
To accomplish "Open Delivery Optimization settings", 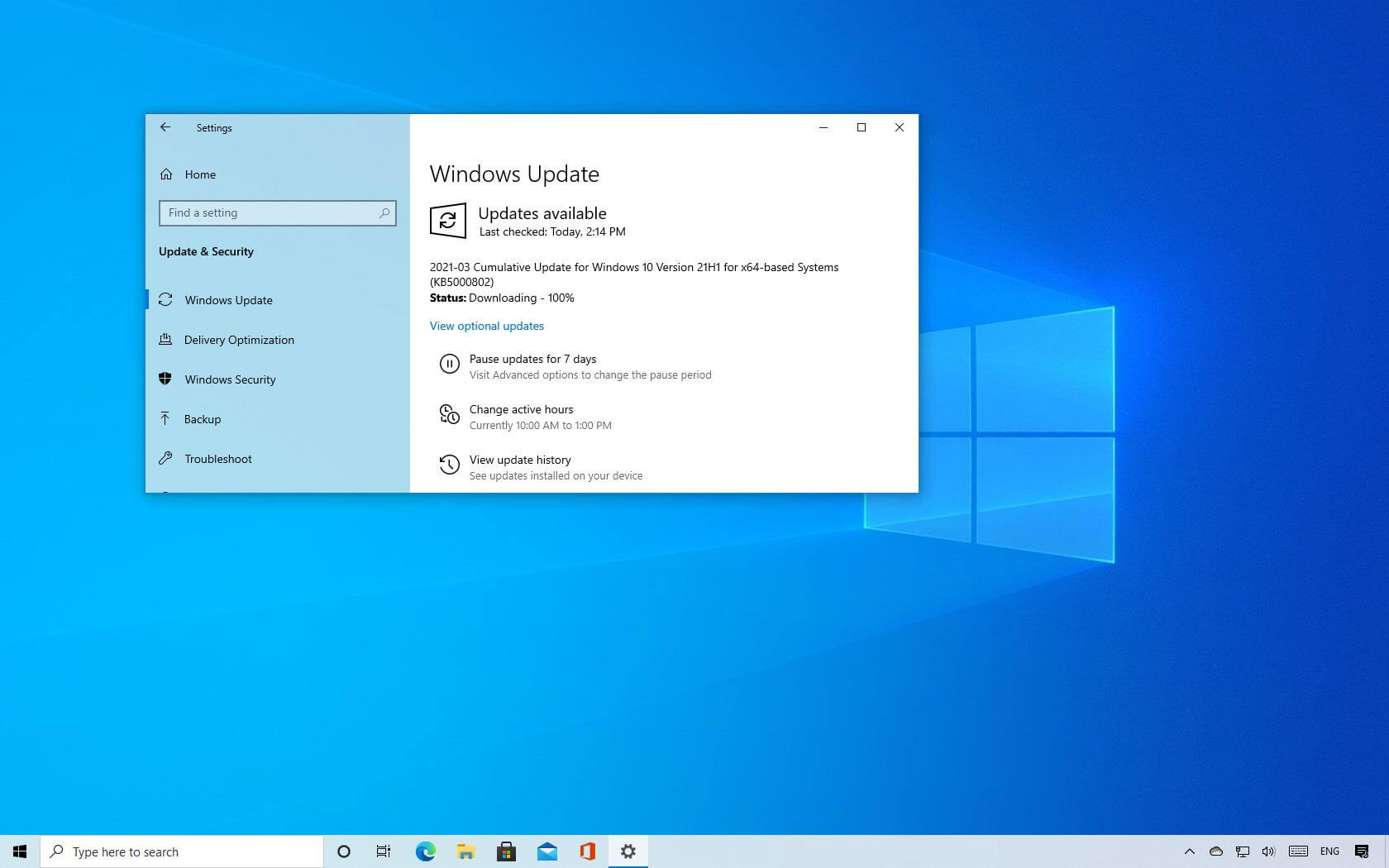I will click(277, 340).
